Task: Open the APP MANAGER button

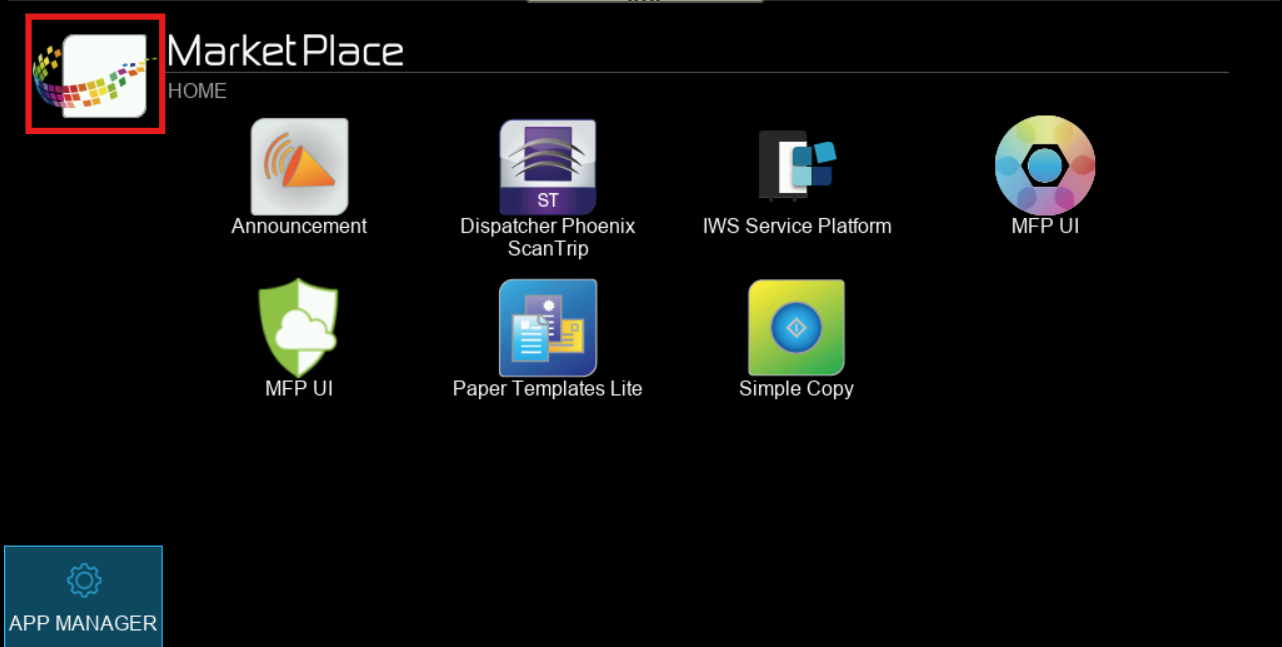Action: click(83, 596)
